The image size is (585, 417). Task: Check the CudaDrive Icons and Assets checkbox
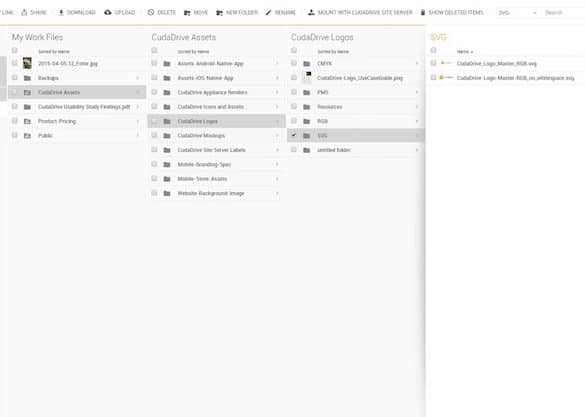[154, 107]
